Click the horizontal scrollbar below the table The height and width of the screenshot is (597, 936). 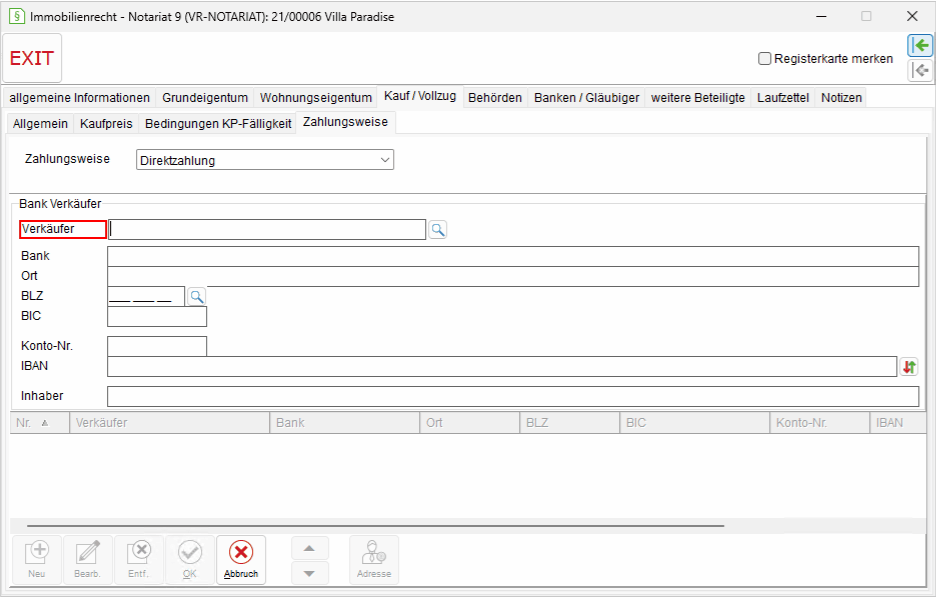pyautogui.click(x=375, y=526)
